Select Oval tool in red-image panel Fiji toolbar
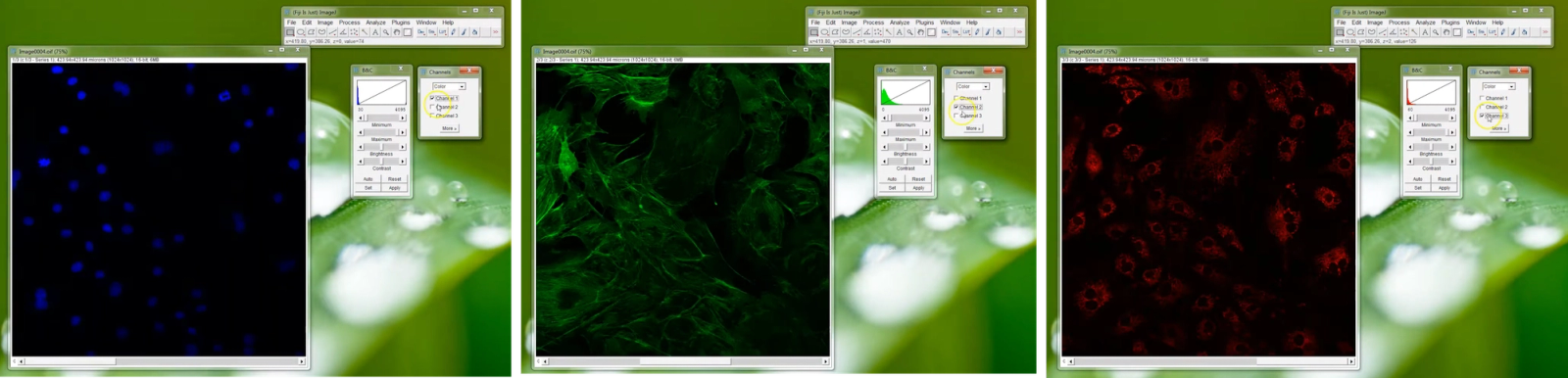This screenshot has height=378, width=1568. click(1350, 32)
